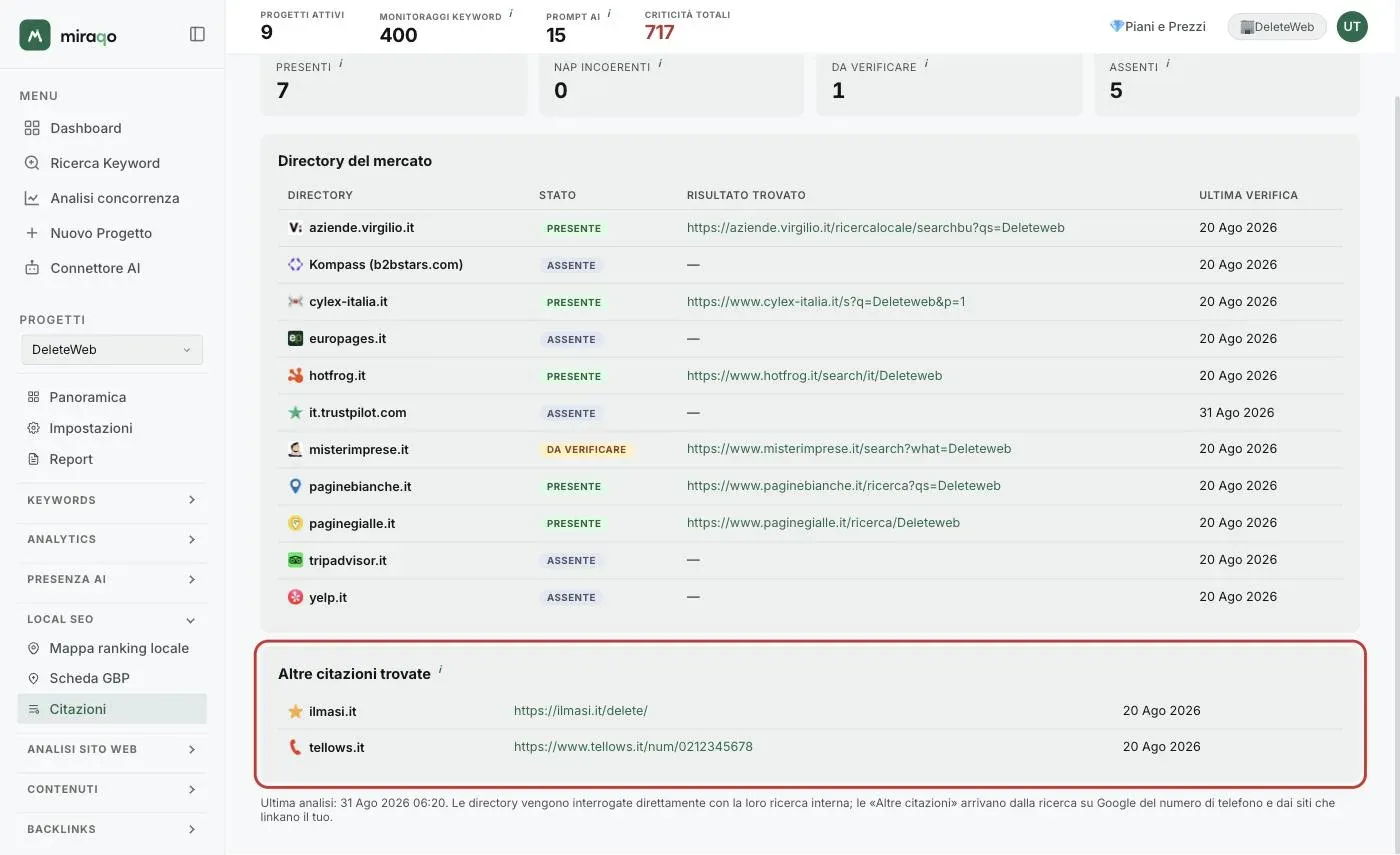This screenshot has height=855, width=1400.
Task: Click the Presenti 7 summary card
Action: 394,84
